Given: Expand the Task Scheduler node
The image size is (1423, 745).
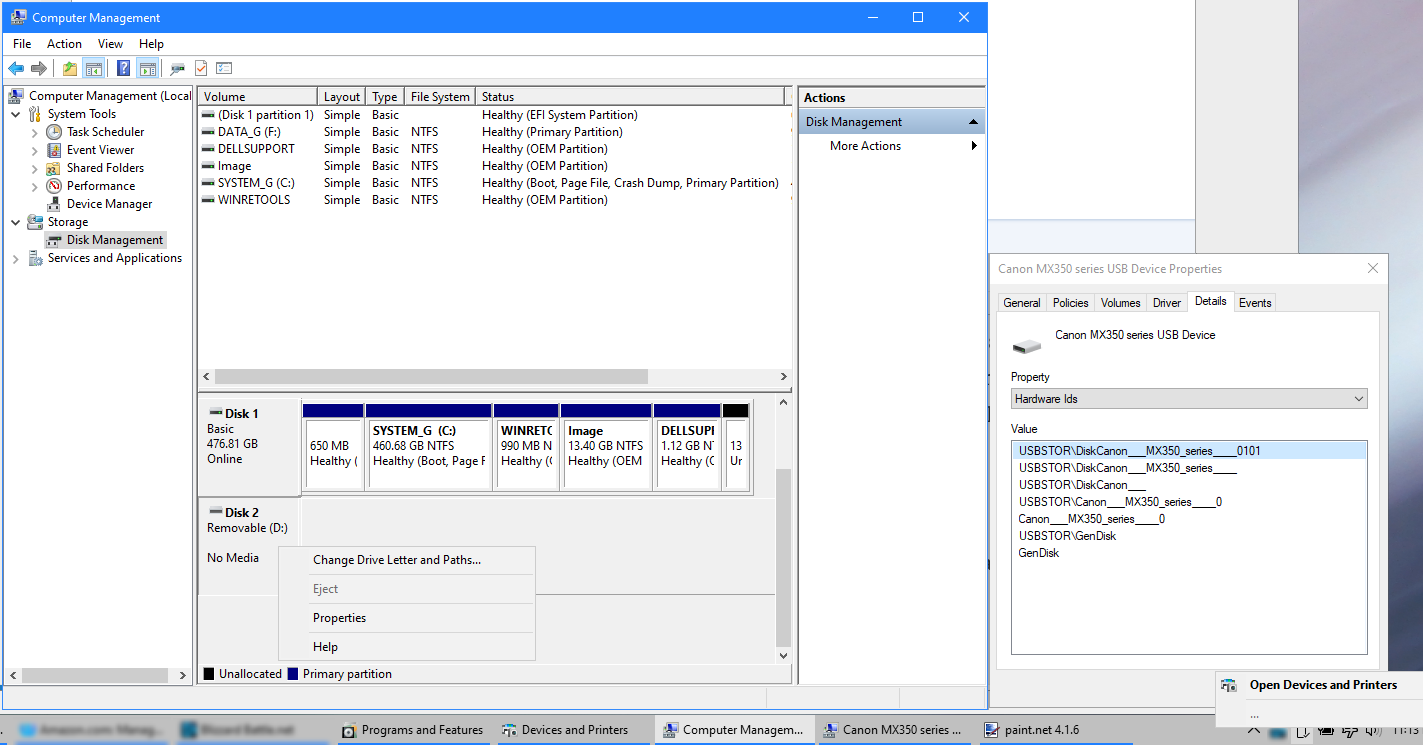Looking at the screenshot, I should point(35,132).
